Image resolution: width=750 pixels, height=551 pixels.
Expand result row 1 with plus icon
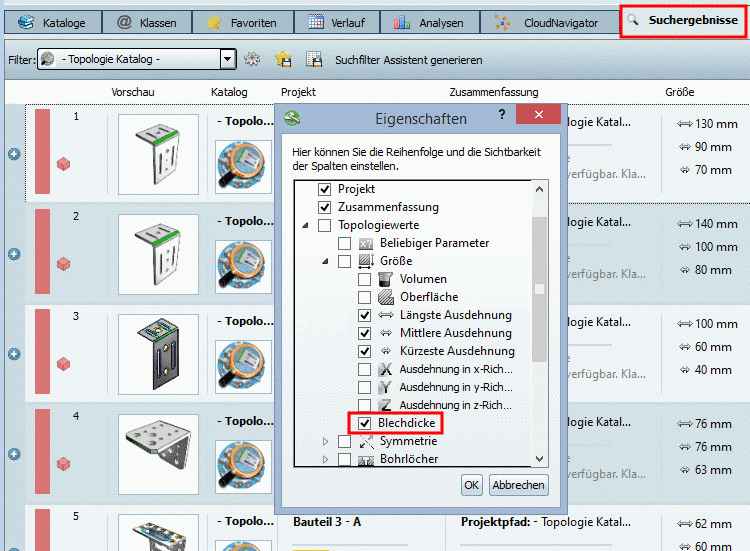click(x=14, y=154)
